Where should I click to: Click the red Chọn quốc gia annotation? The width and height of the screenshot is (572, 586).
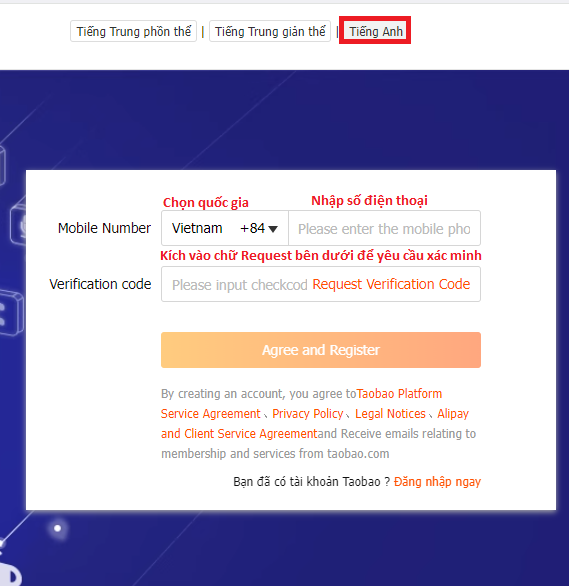(205, 203)
